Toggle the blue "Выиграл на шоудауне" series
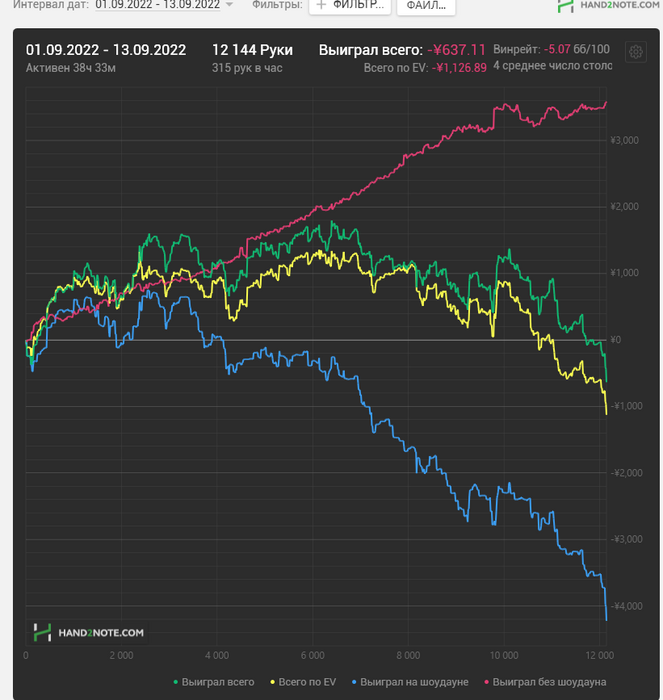Viewport: 663px width, 700px height. 414,682
